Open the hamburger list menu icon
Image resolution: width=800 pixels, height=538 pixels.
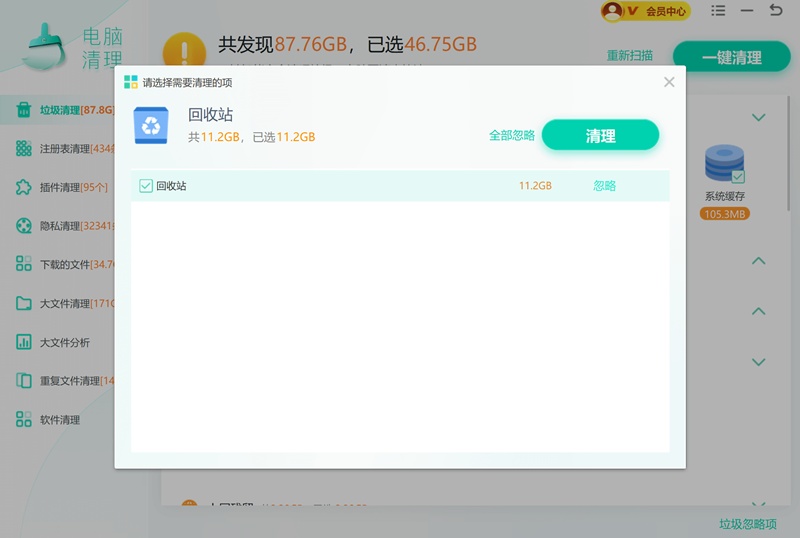coord(718,10)
